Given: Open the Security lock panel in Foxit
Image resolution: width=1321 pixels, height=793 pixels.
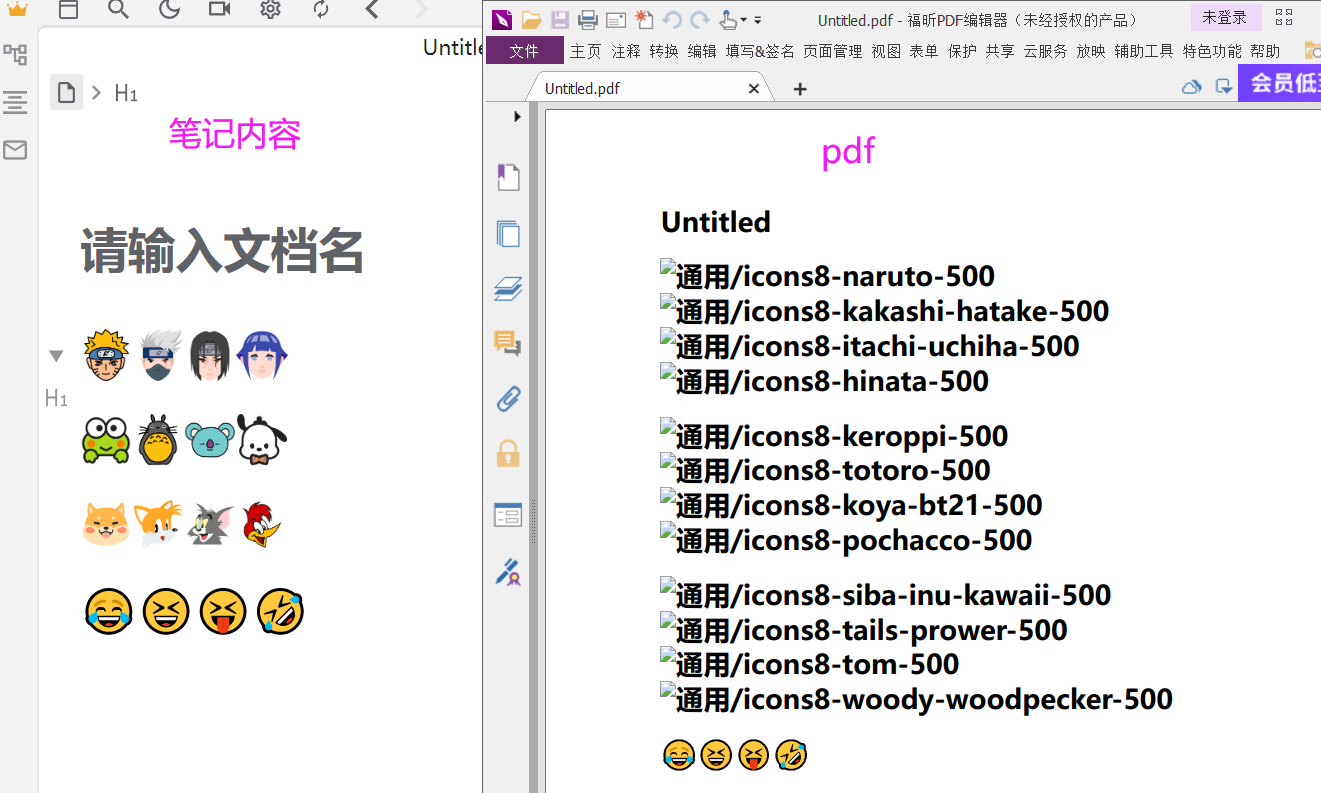Looking at the screenshot, I should [x=508, y=456].
